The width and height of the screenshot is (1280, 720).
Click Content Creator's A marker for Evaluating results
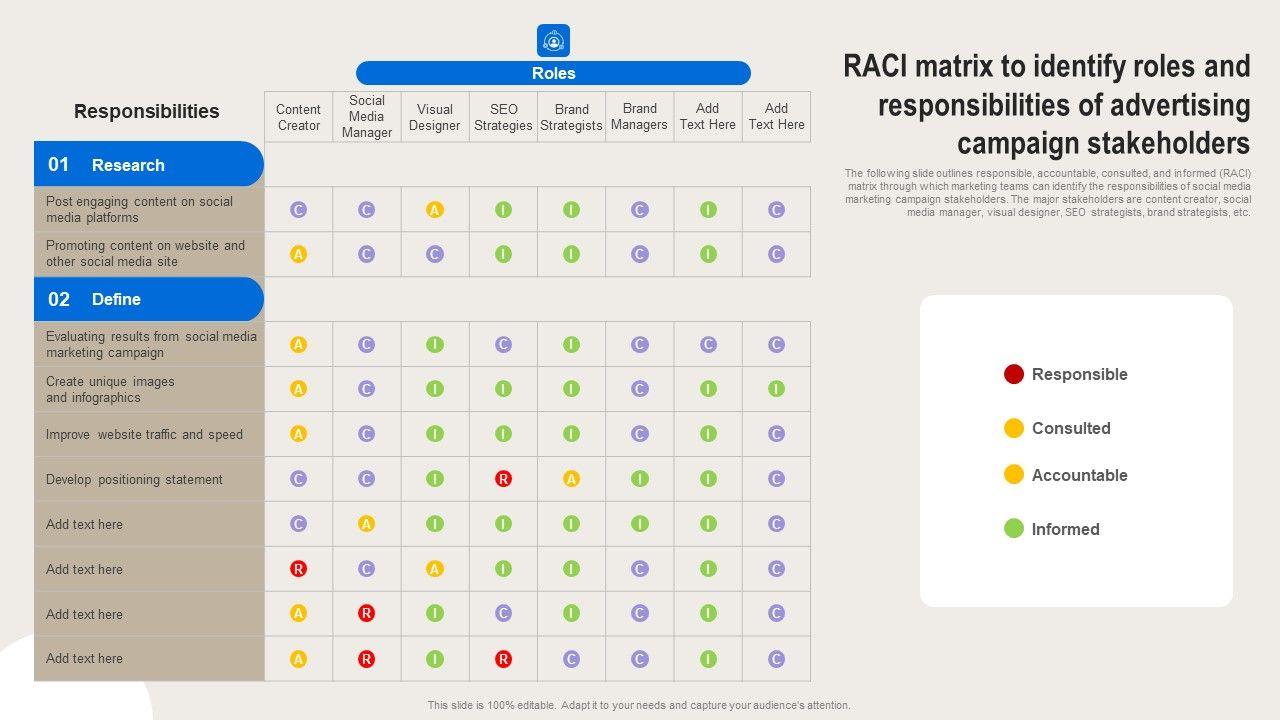[x=298, y=344]
